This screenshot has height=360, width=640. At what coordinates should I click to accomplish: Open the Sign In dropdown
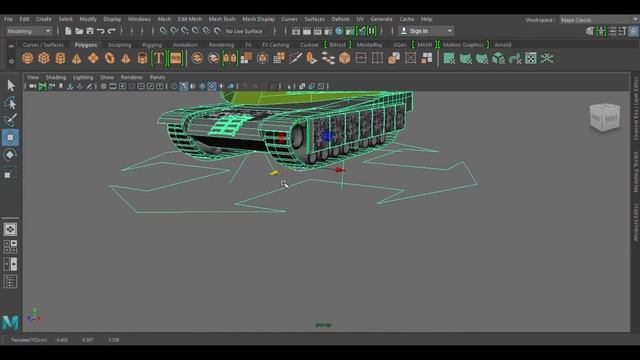pos(426,31)
